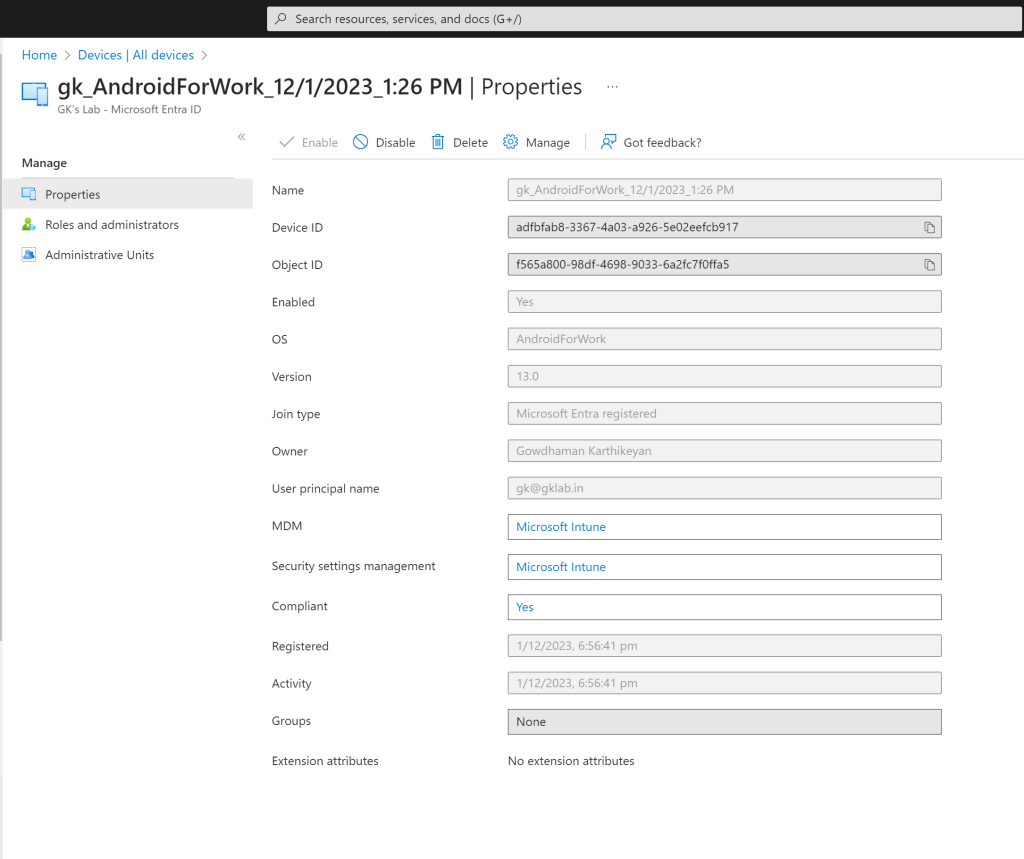Image resolution: width=1024 pixels, height=859 pixels.
Task: Click No extension attributes text
Action: click(x=571, y=761)
